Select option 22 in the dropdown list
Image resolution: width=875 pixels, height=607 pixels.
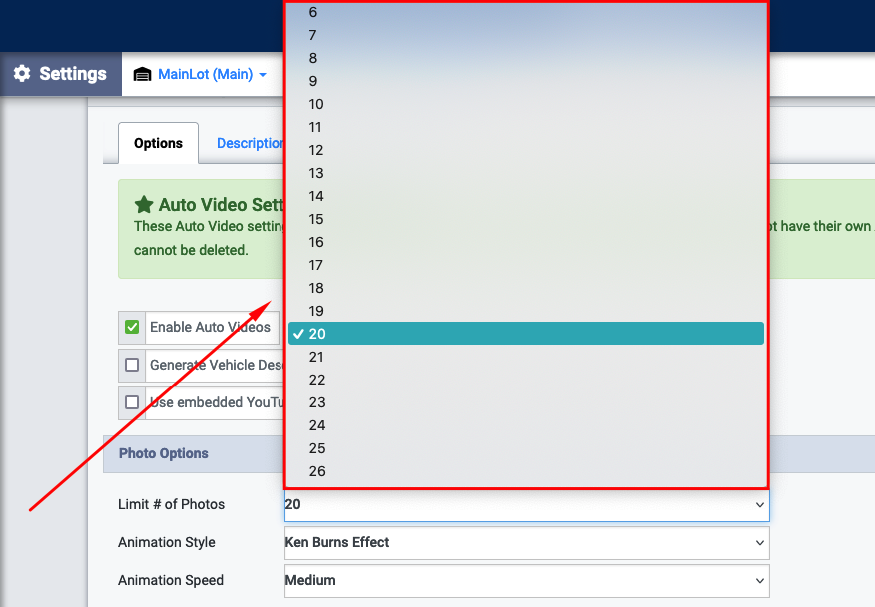tap(526, 380)
